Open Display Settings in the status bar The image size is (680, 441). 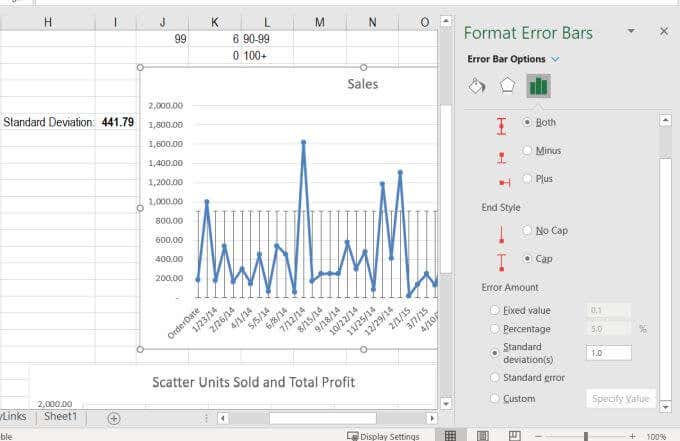(x=383, y=436)
